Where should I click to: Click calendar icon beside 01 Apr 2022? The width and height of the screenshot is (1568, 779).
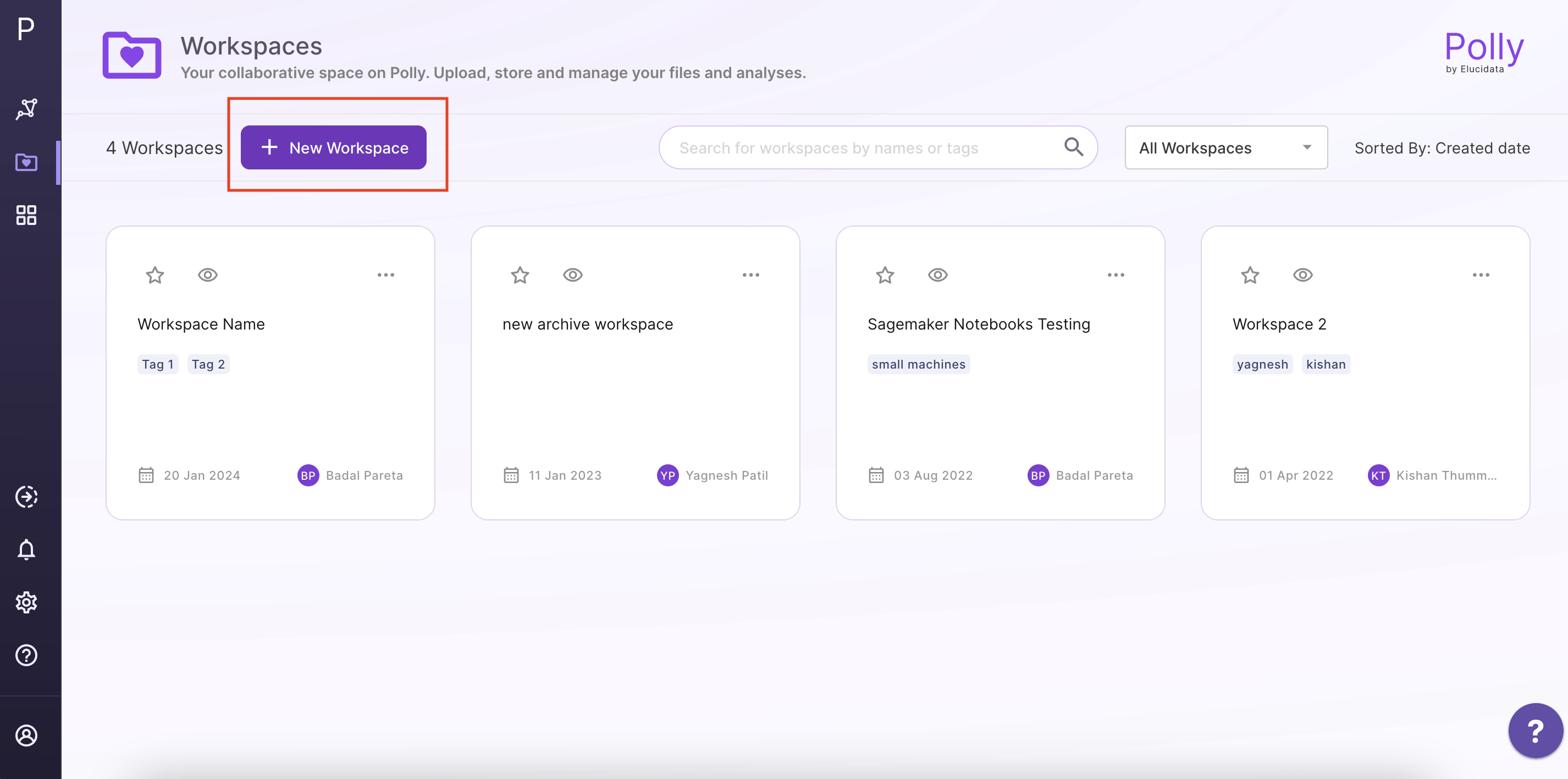1241,475
